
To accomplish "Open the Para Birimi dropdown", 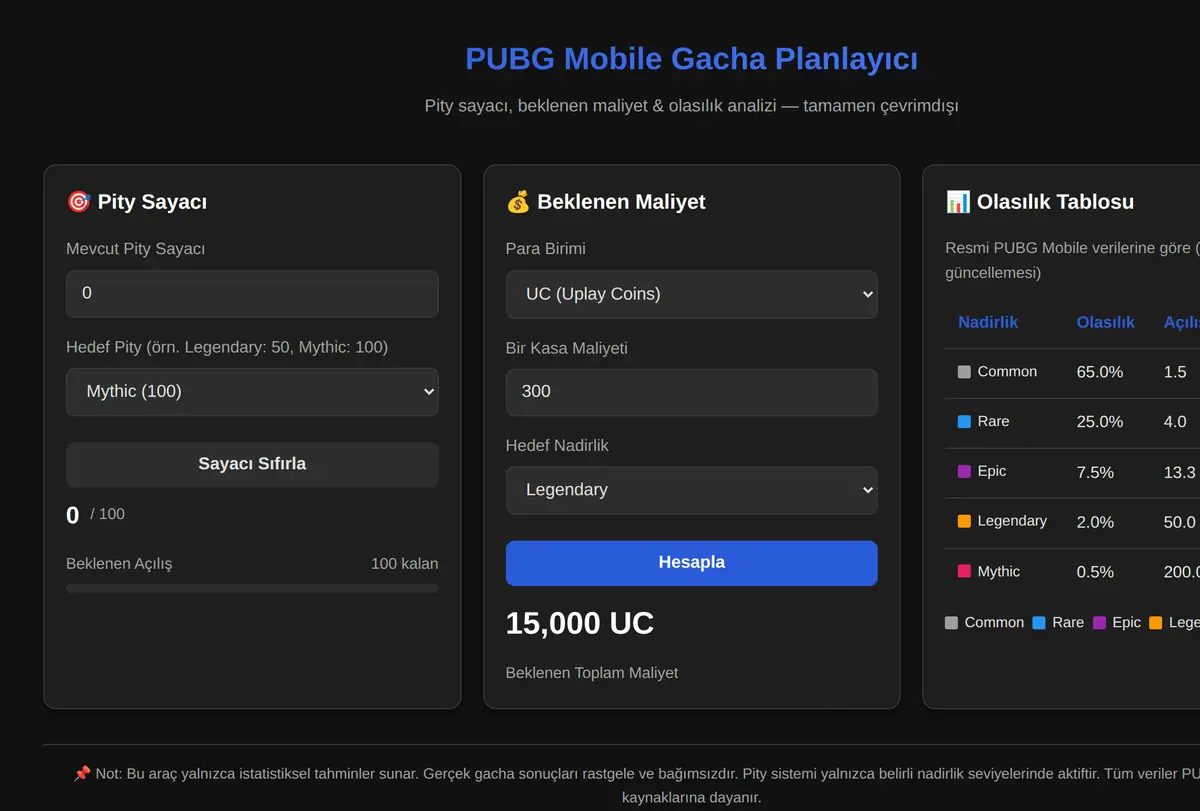I will point(692,295).
